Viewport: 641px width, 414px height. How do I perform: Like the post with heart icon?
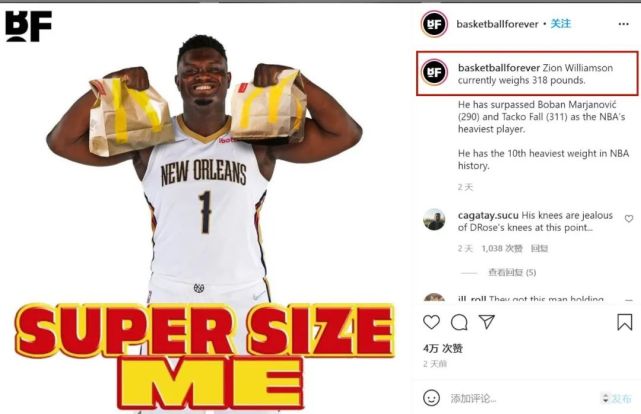(431, 322)
